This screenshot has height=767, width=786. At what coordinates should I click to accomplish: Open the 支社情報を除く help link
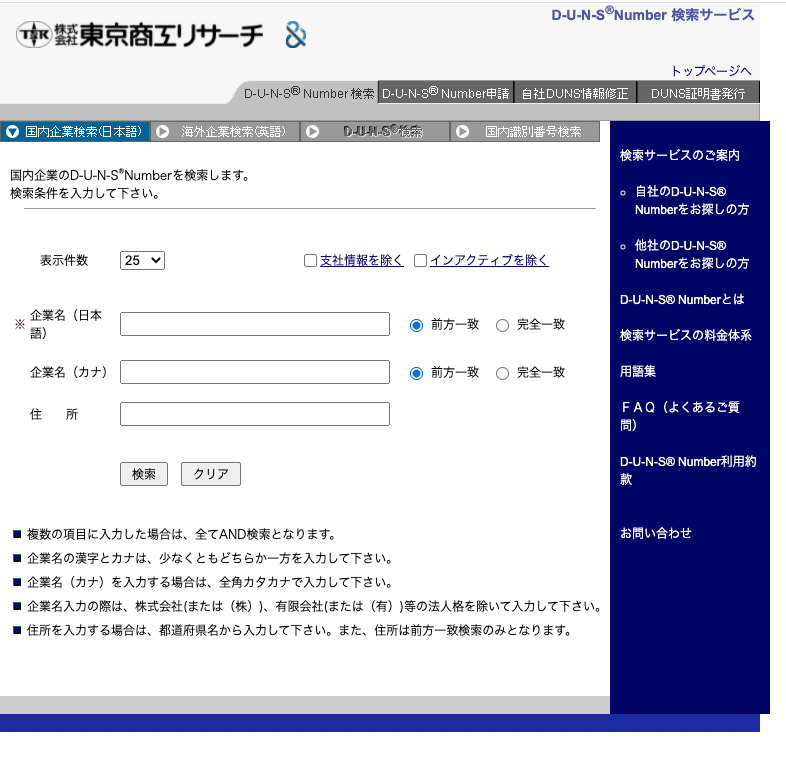point(361,260)
